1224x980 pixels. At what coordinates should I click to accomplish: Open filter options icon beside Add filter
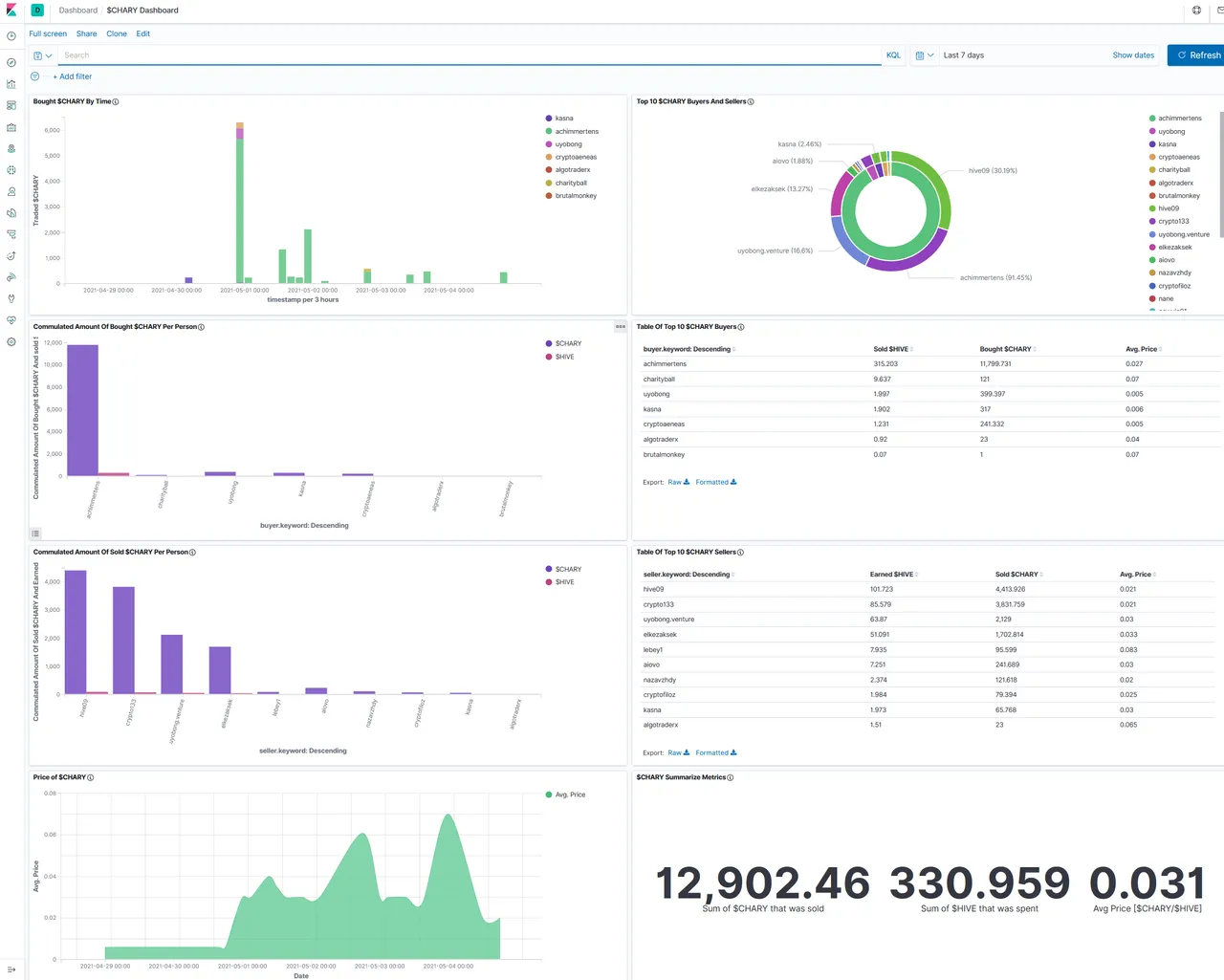[x=35, y=76]
